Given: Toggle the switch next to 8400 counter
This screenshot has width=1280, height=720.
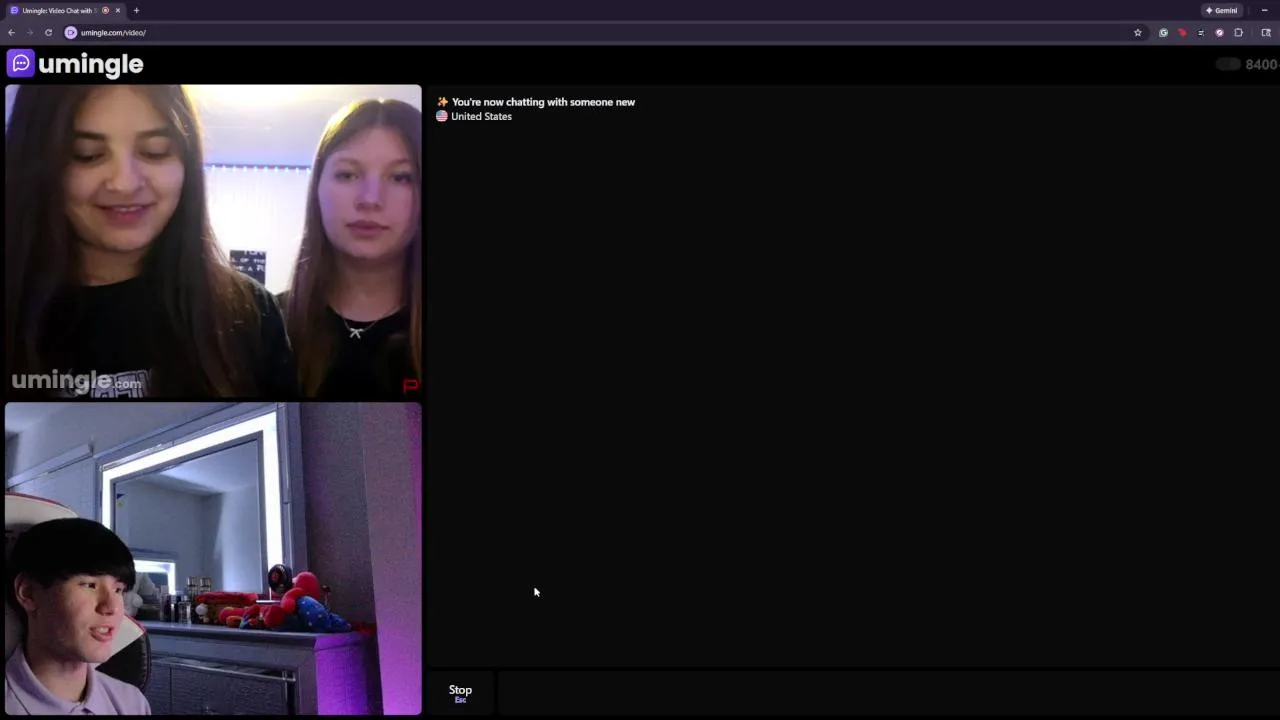Looking at the screenshot, I should tap(1228, 64).
